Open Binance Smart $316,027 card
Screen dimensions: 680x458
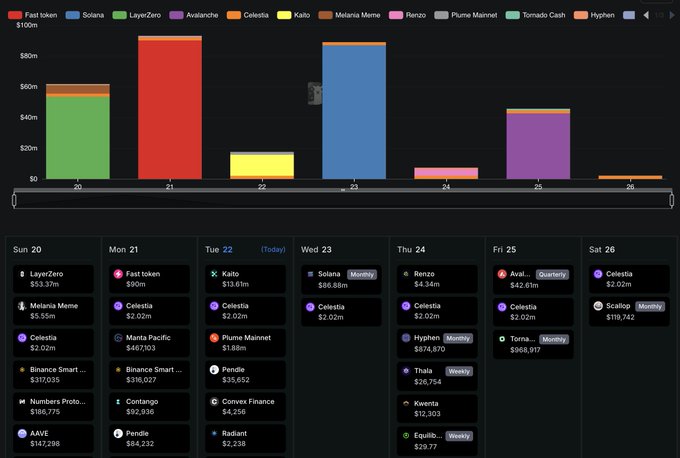pyautogui.click(x=149, y=374)
